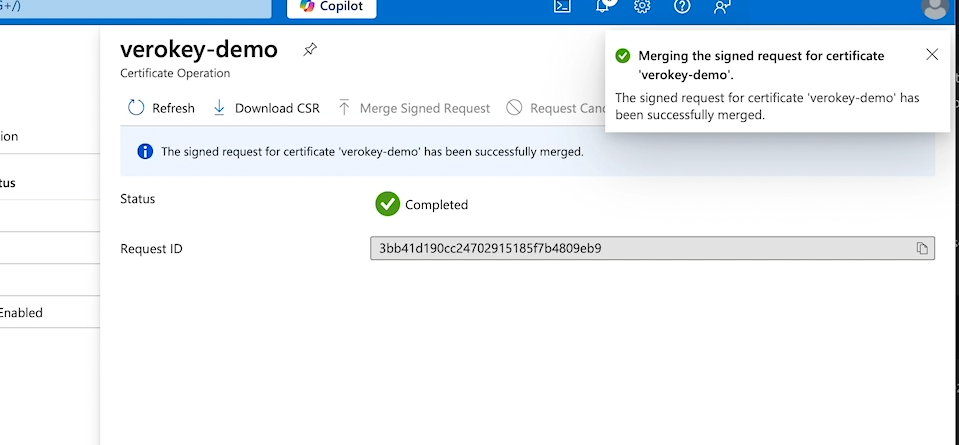Copy the Request ID to clipboard
Screen dimensions: 959x445
[922, 248]
